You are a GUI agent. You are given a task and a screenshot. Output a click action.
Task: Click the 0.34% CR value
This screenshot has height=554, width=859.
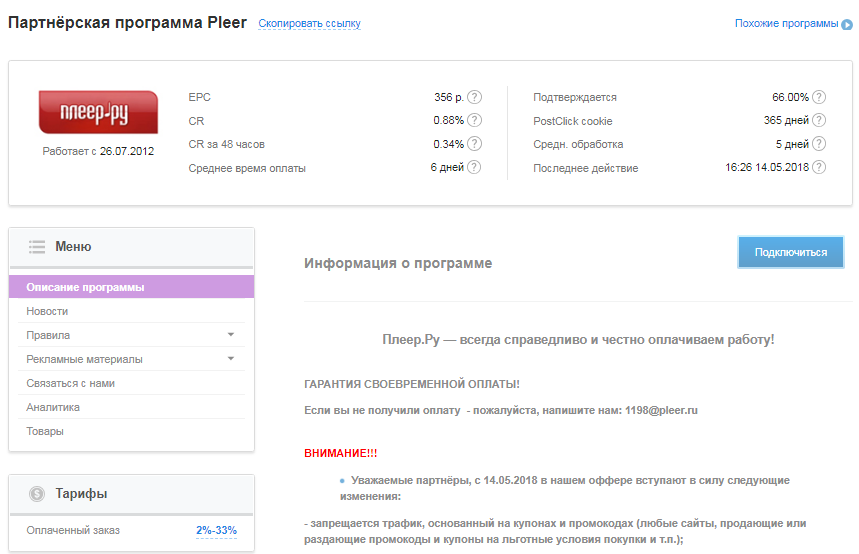[449, 144]
